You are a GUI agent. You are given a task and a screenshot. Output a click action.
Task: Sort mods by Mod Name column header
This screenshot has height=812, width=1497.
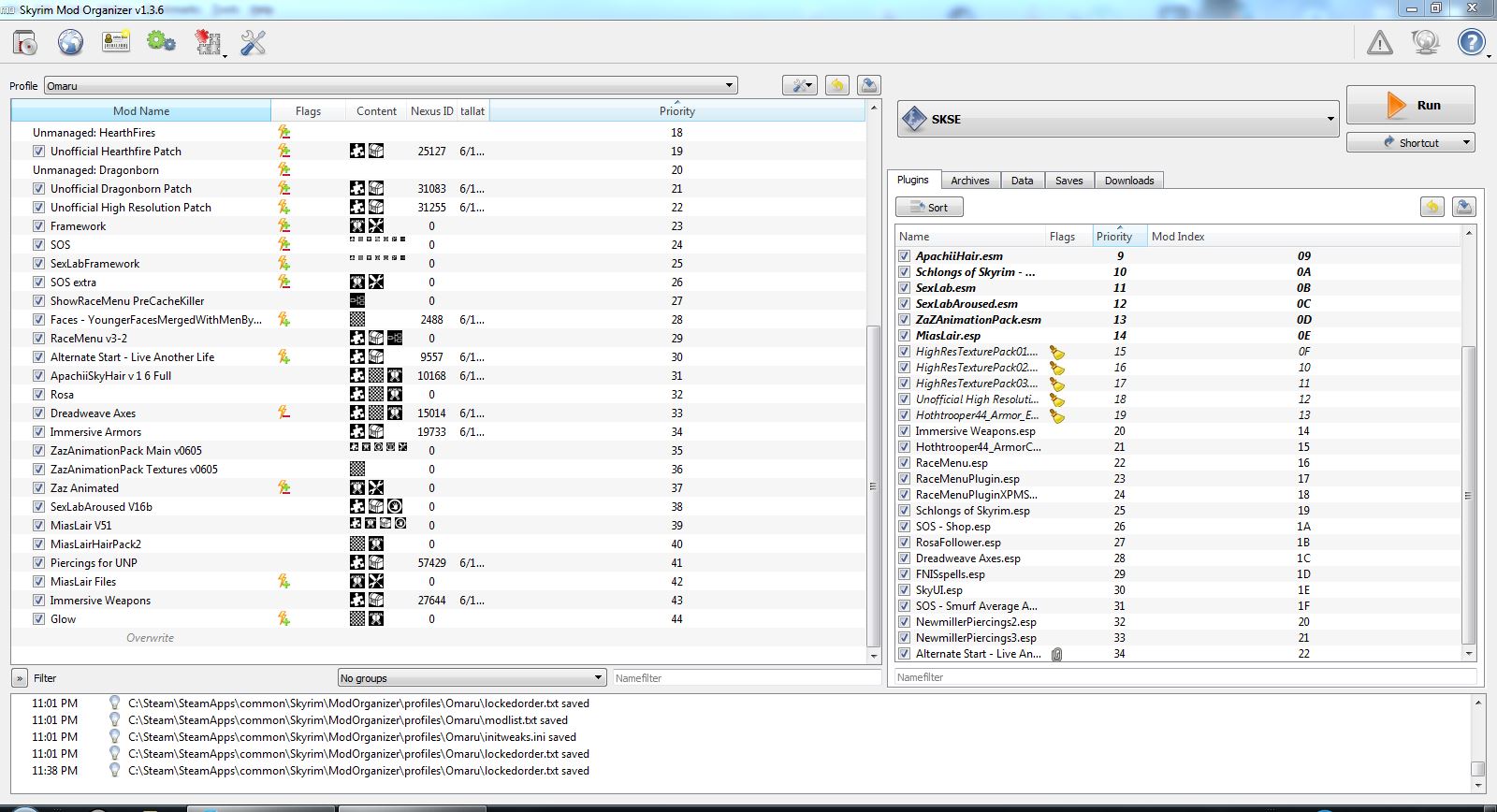pos(141,110)
